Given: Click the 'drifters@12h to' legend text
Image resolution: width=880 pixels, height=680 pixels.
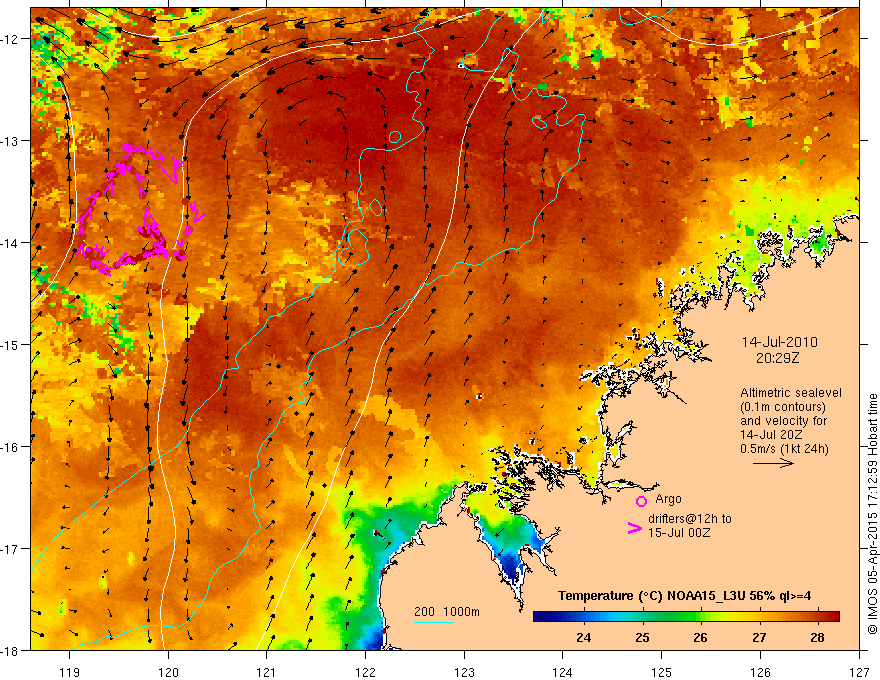Looking at the screenshot, I should [x=690, y=518].
